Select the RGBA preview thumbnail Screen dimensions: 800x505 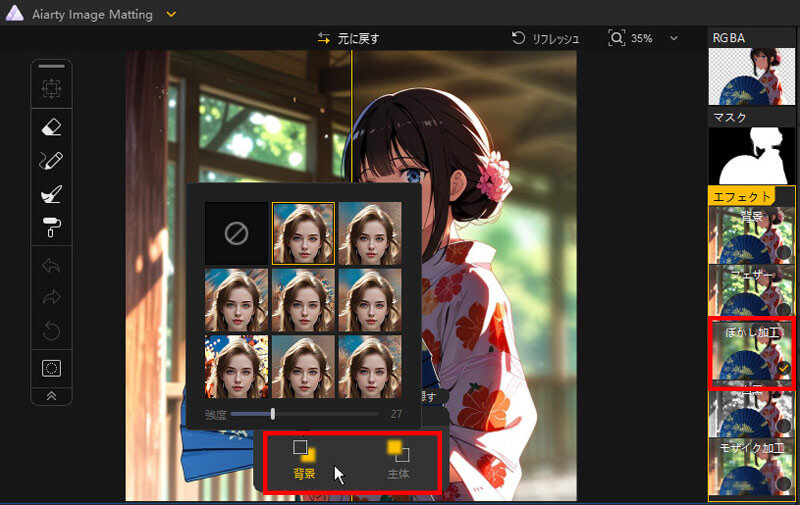(752, 76)
